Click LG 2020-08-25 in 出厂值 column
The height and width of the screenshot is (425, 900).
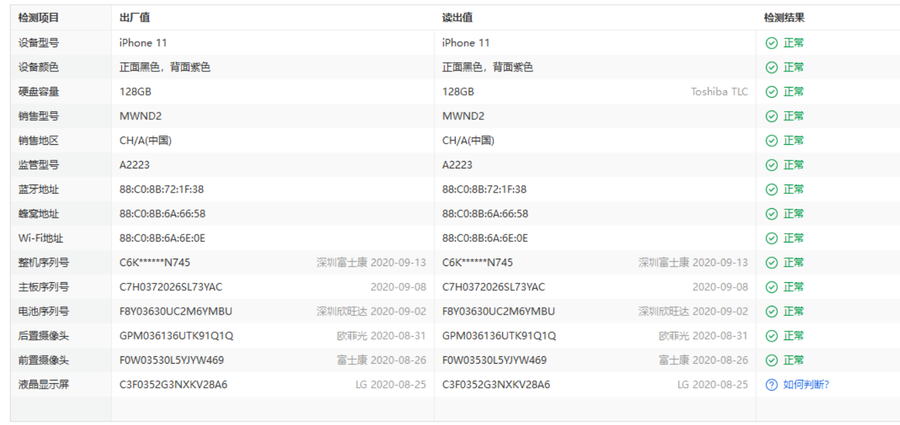tap(391, 385)
